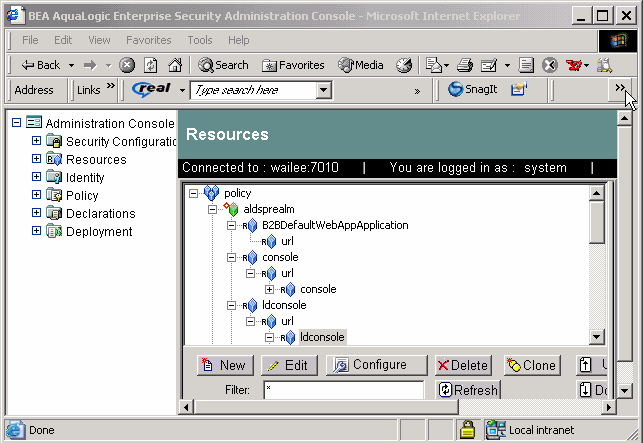Click the History clock icon
The width and height of the screenshot is (643, 443).
404,65
